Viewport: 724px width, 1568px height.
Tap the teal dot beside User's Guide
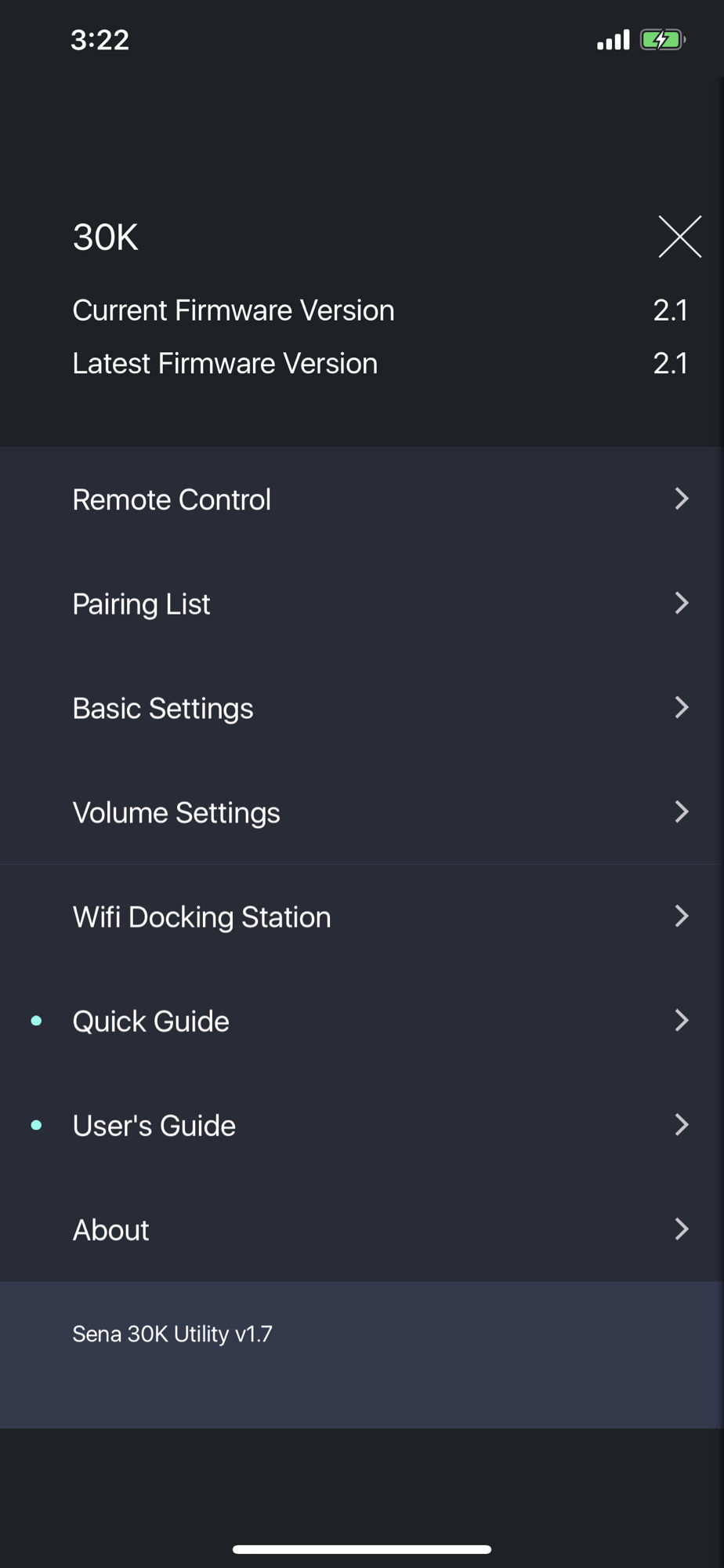(x=36, y=1125)
